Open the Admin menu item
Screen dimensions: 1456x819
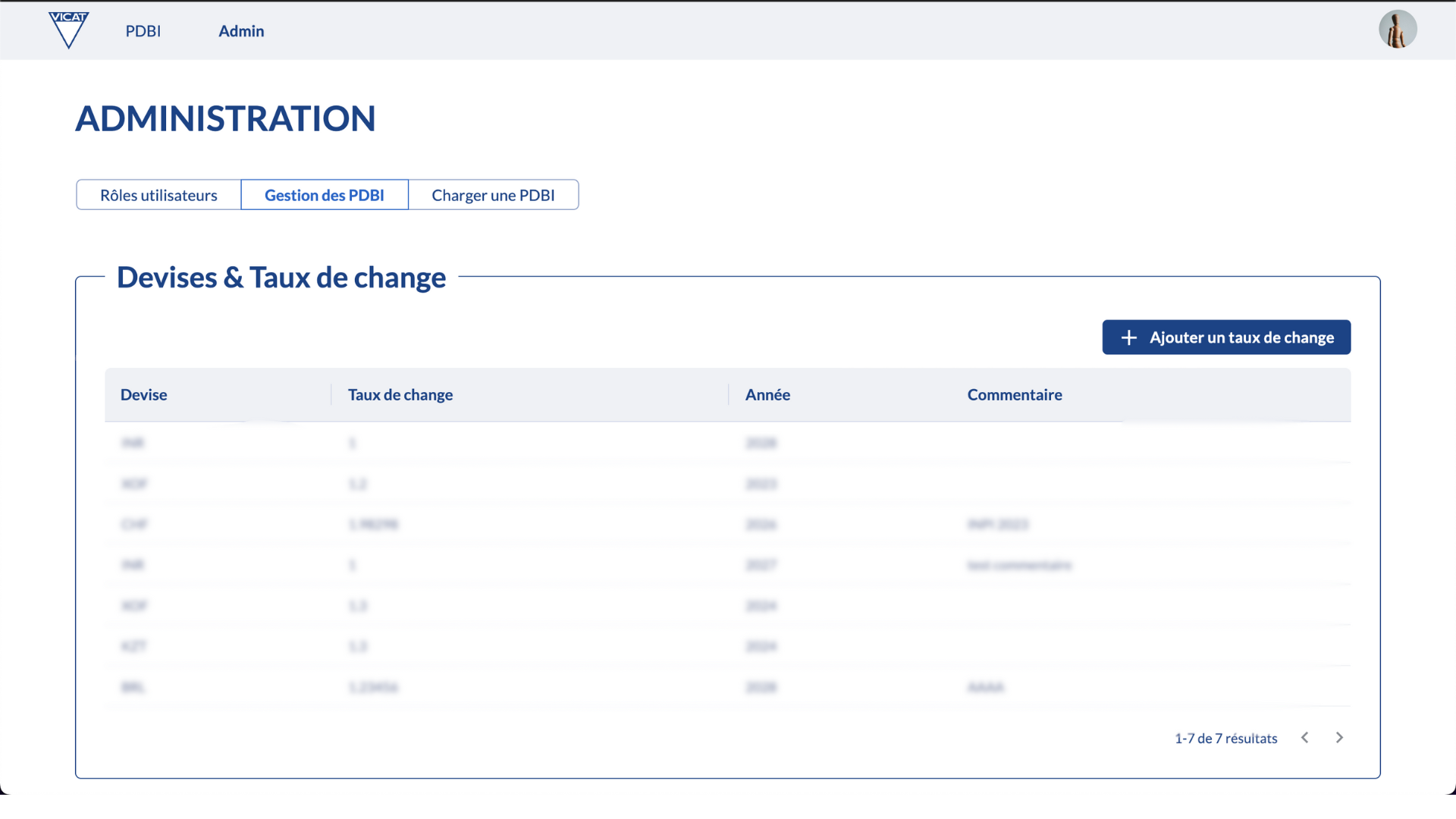(x=241, y=31)
